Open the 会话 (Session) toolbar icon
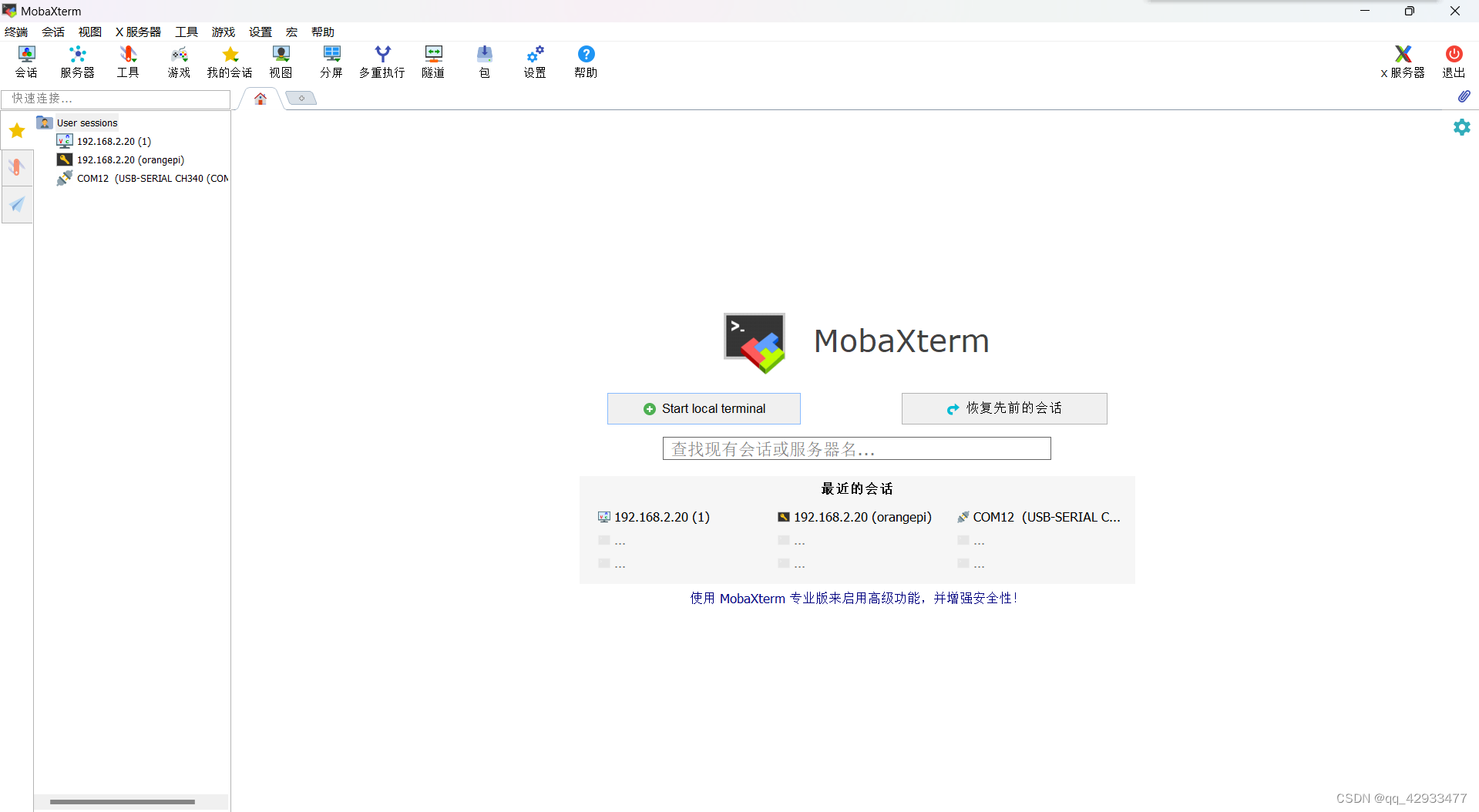Viewport: 1479px width, 812px height. [x=26, y=62]
